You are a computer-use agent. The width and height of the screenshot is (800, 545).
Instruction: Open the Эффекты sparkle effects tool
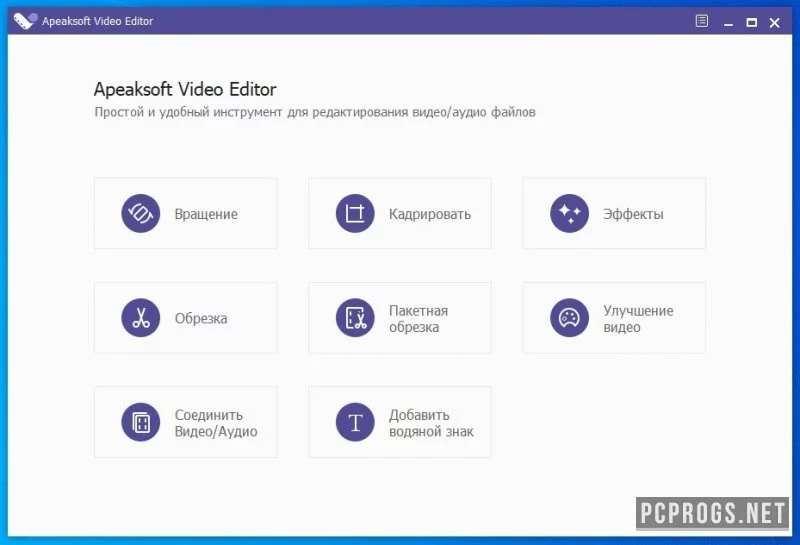[x=614, y=213]
